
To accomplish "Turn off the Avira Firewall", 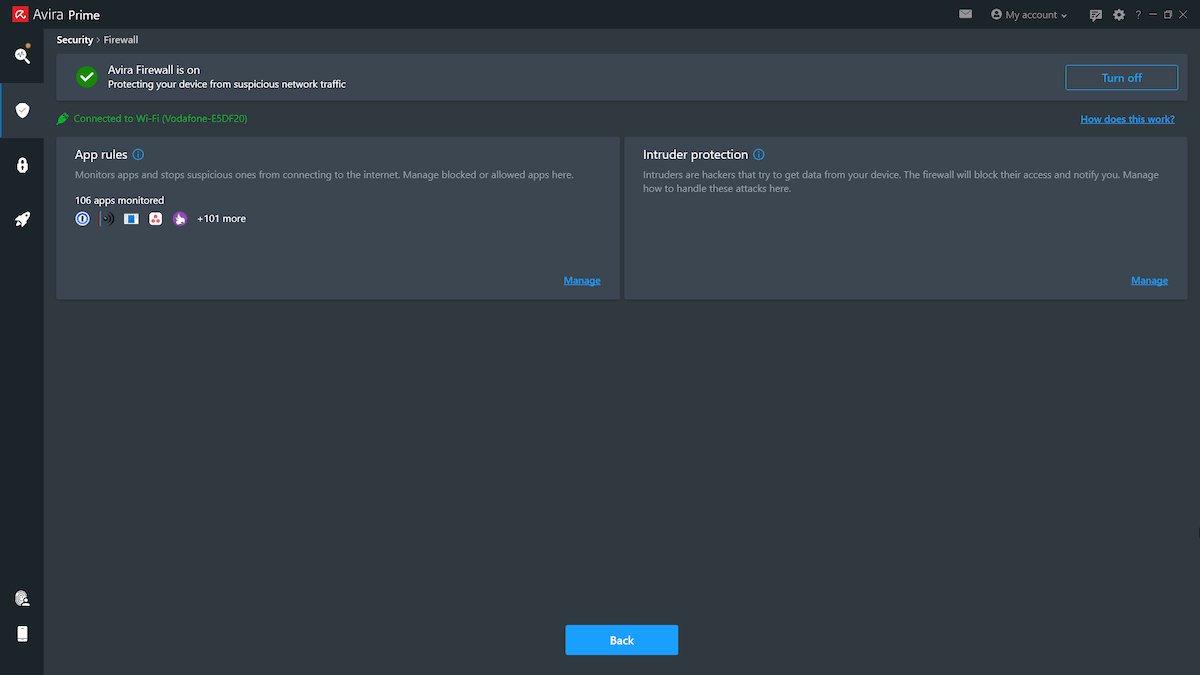I will tap(1121, 77).
